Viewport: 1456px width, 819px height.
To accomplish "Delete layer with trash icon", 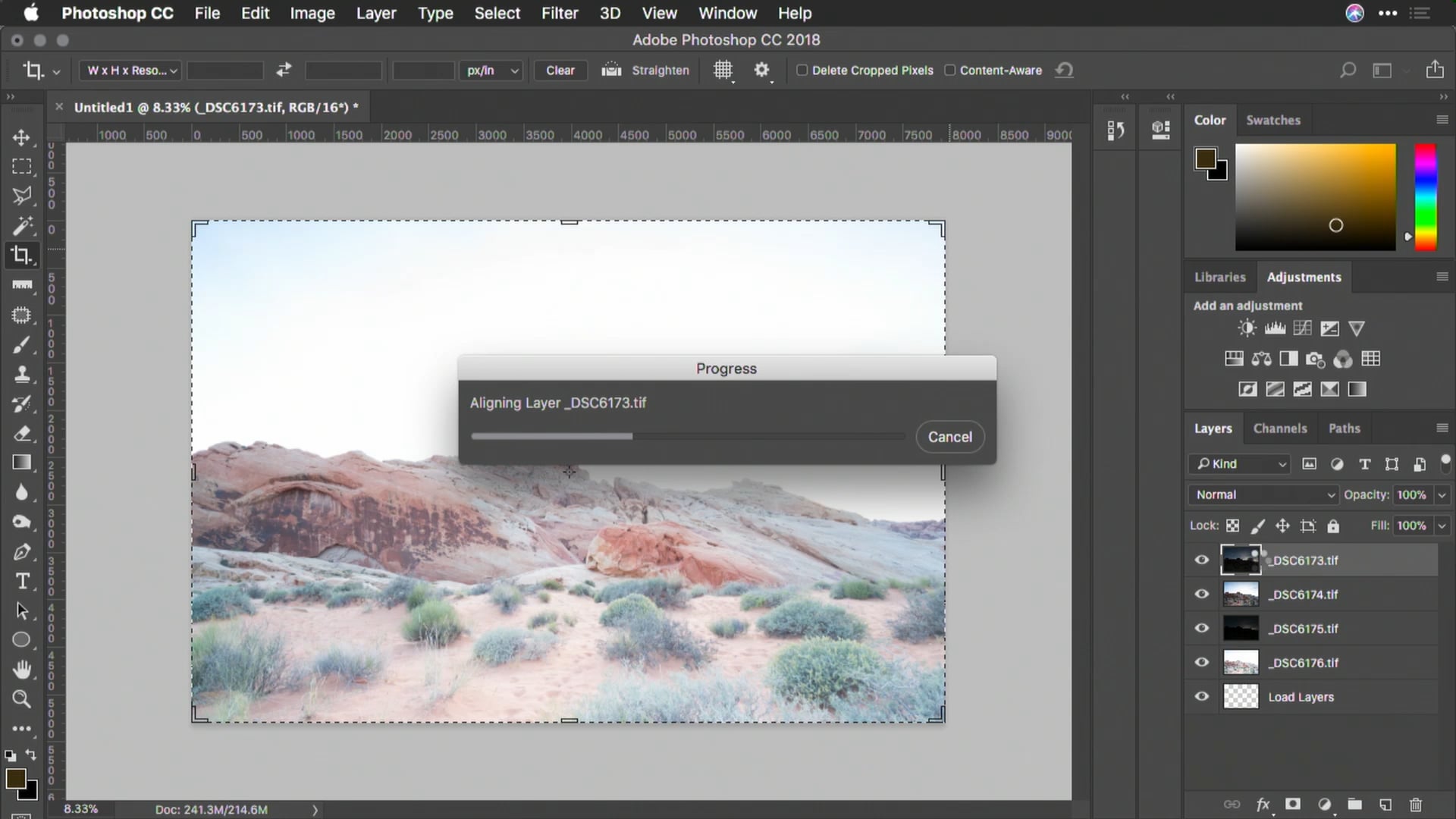I will pos(1416,805).
